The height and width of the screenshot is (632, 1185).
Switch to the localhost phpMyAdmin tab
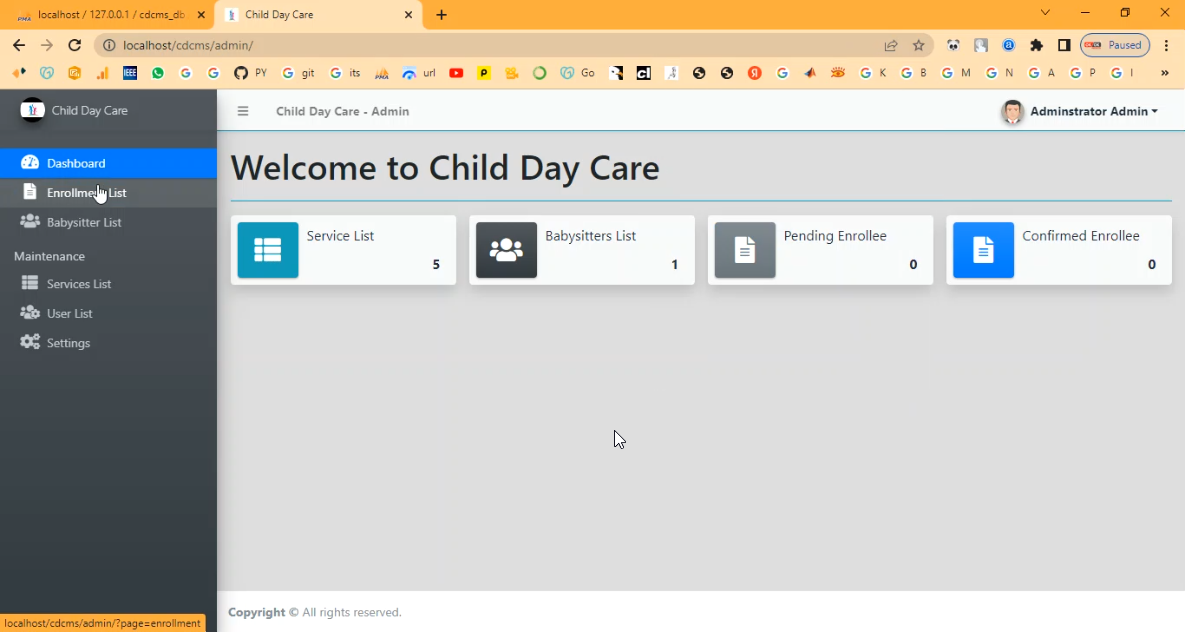pos(110,14)
